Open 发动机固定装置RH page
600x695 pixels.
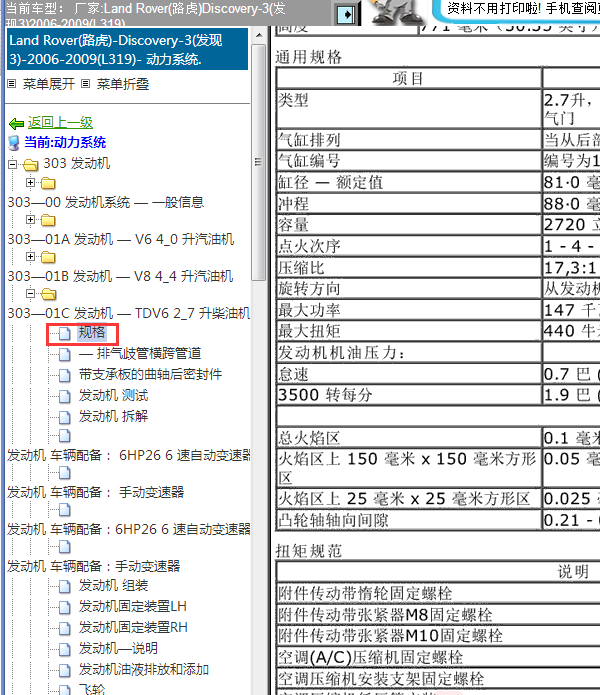133,627
